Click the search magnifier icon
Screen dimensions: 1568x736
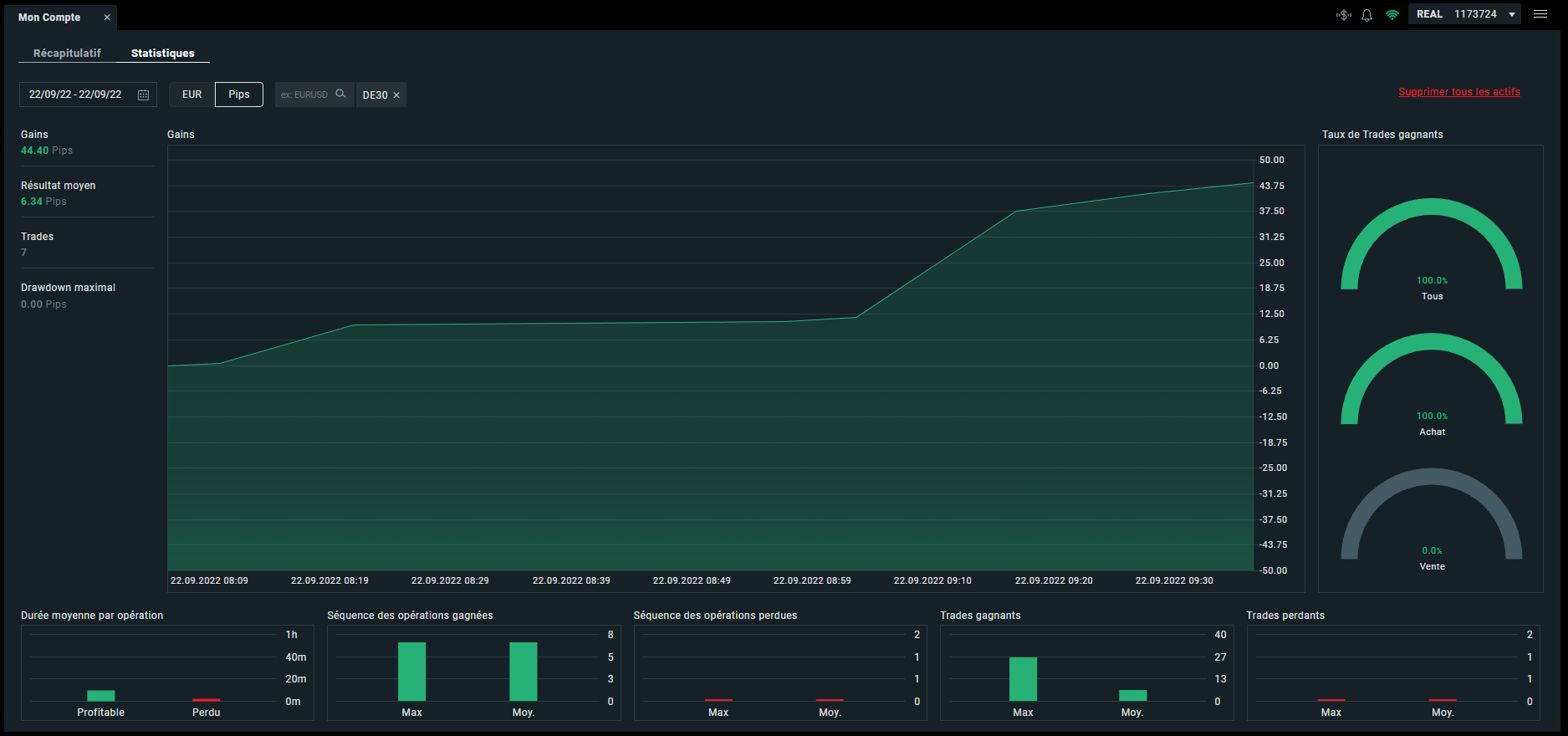tap(340, 94)
